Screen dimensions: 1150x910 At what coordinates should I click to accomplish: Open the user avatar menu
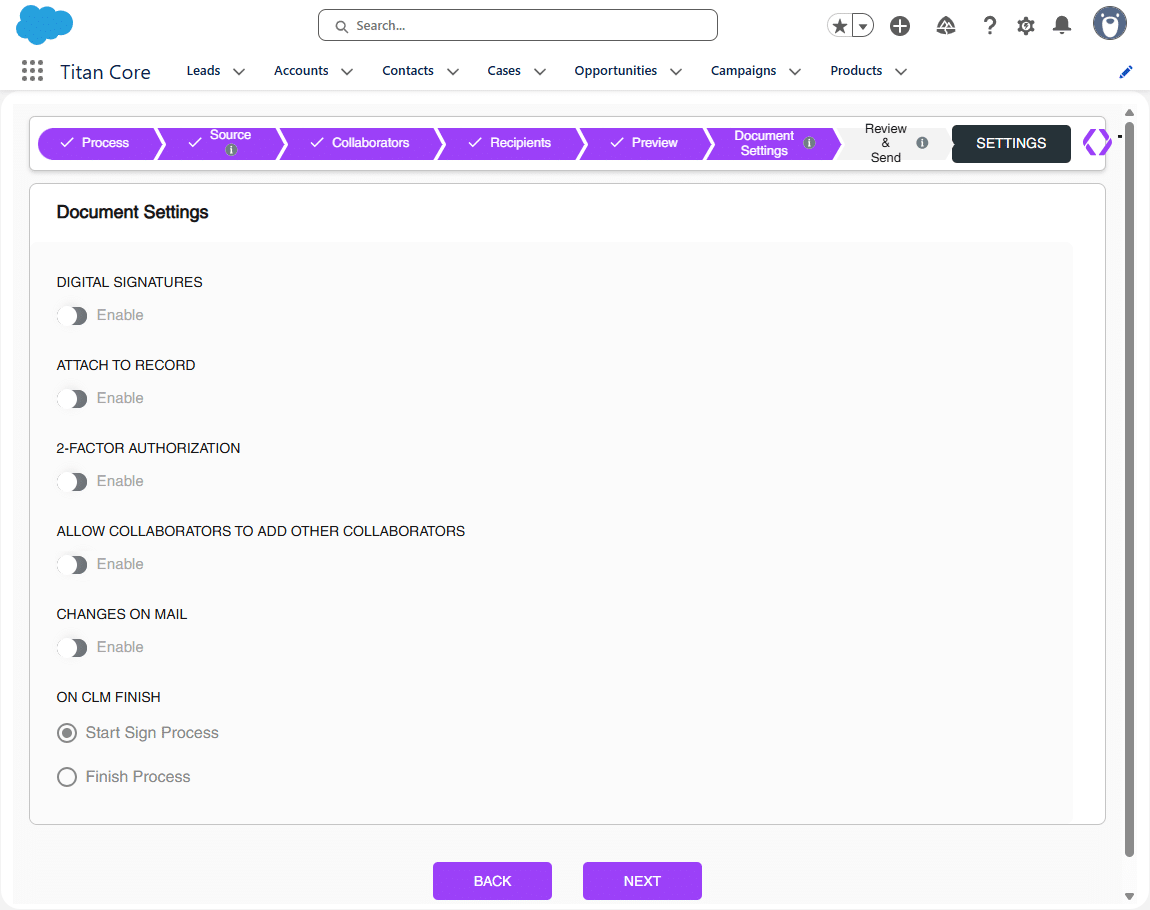(x=1109, y=24)
